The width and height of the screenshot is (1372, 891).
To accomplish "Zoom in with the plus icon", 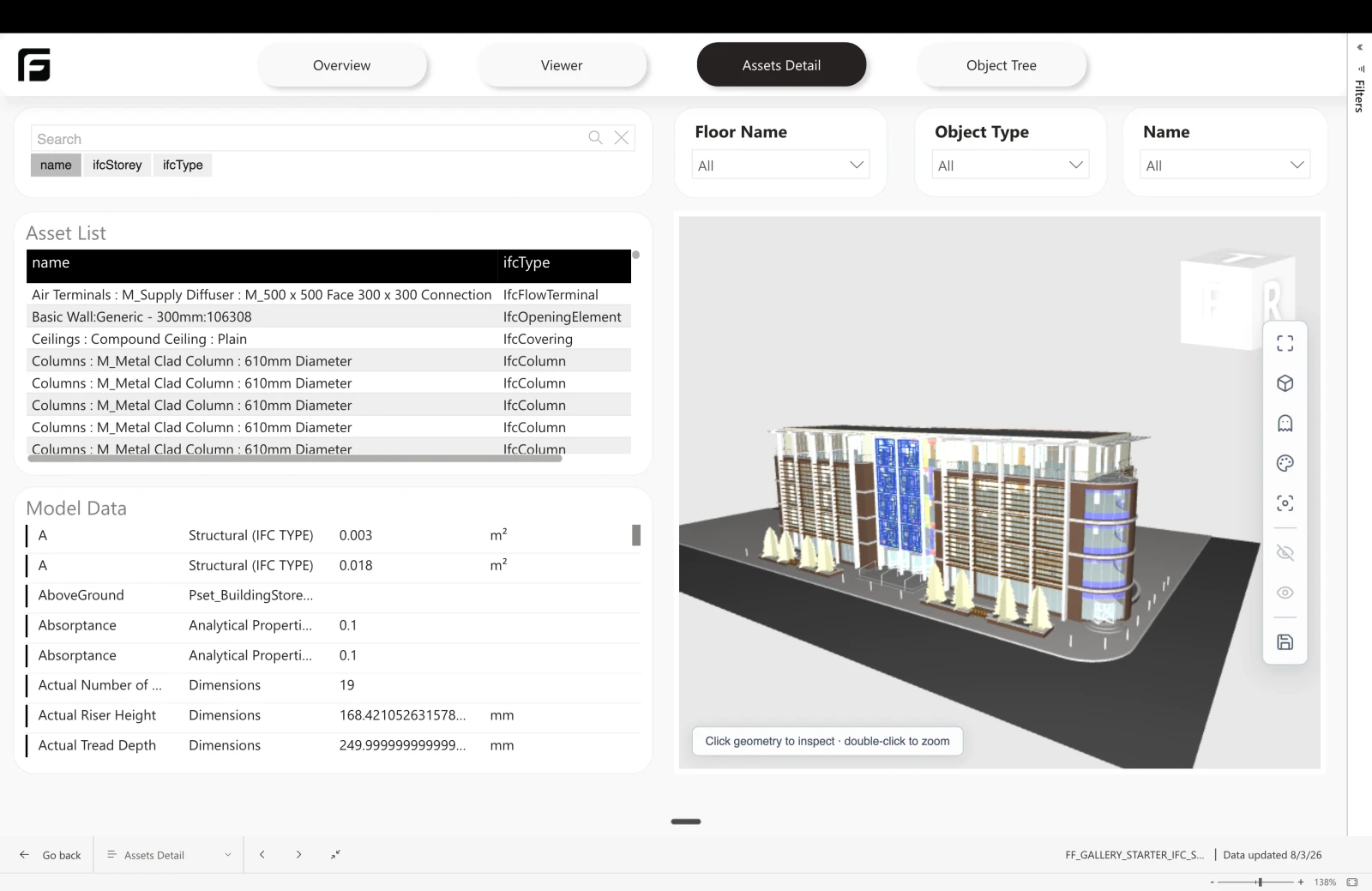I will tap(1301, 882).
